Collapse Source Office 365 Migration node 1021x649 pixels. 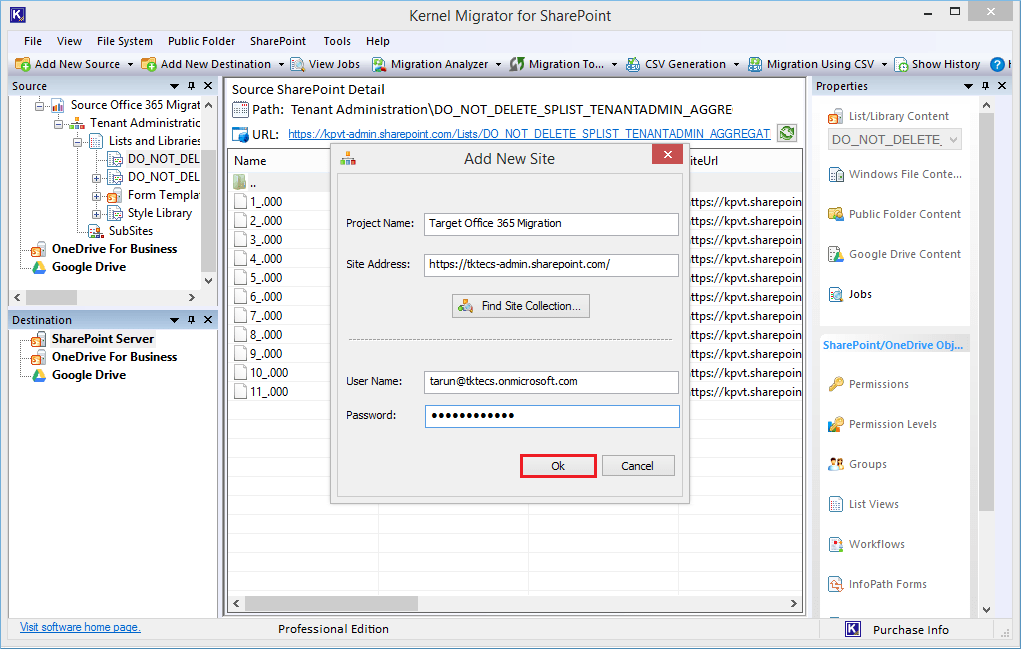pyautogui.click(x=40, y=105)
